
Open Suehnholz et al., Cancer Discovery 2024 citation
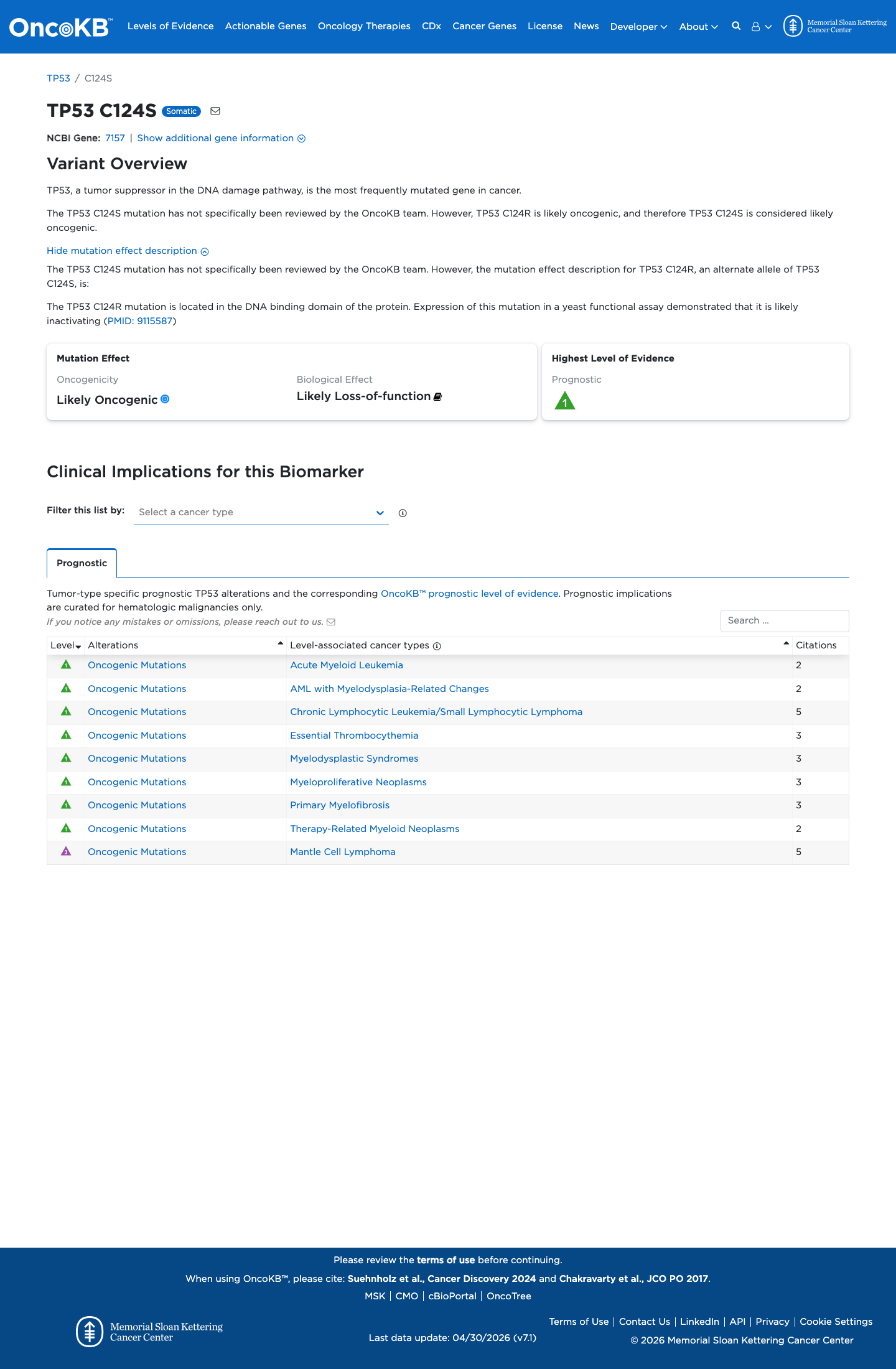click(x=442, y=1279)
